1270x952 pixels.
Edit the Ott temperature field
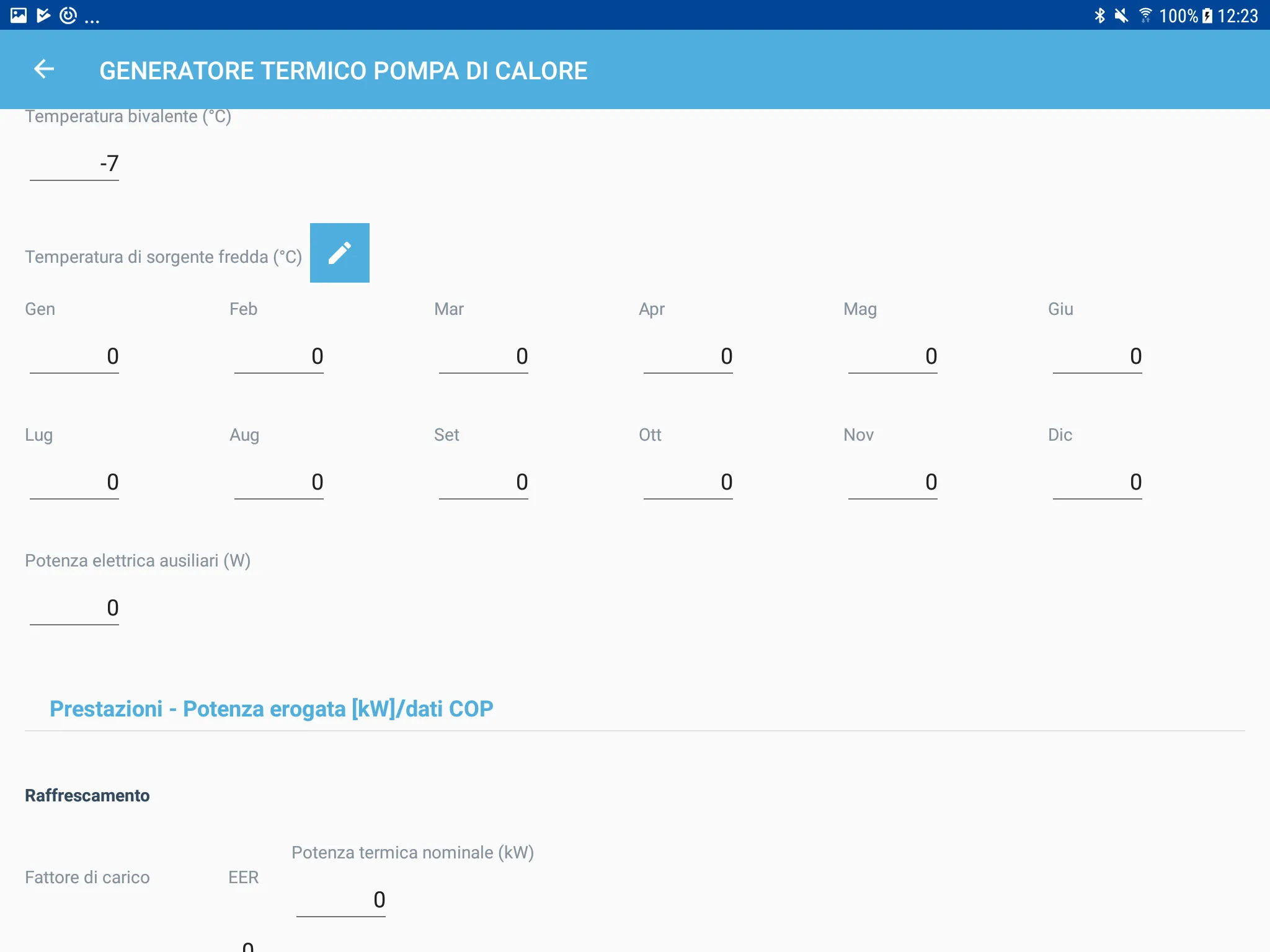[688, 483]
